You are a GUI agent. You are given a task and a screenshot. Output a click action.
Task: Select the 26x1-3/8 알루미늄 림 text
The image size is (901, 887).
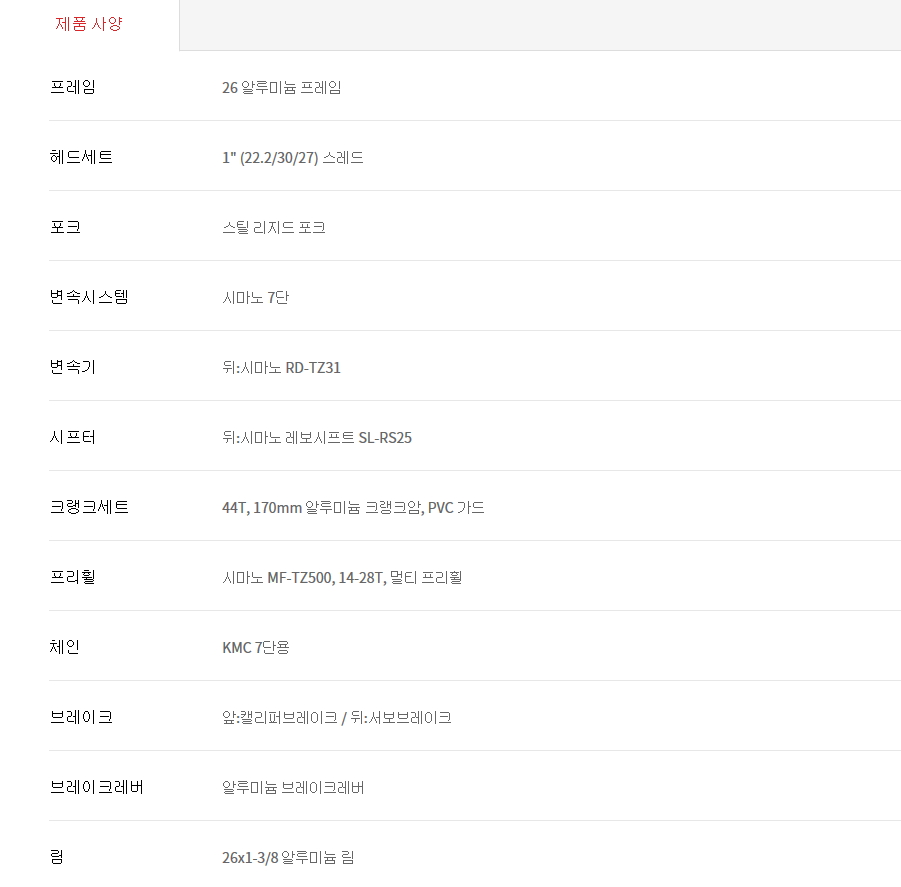(x=288, y=858)
